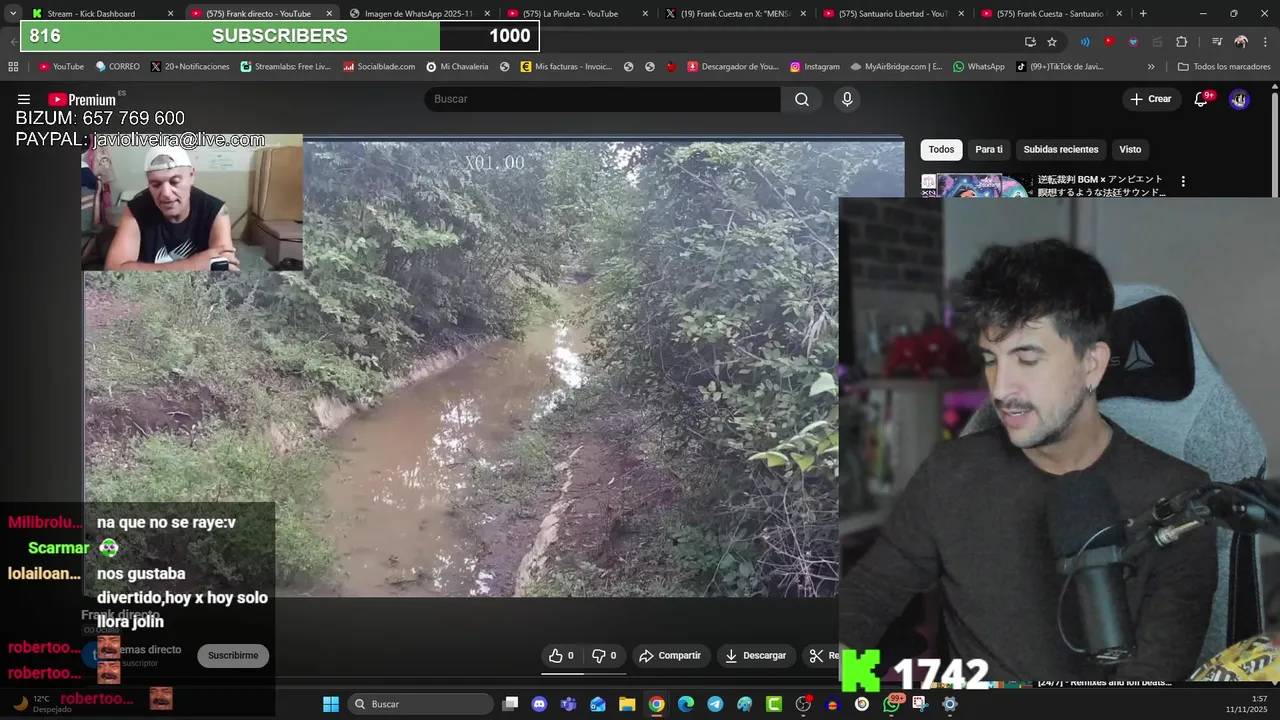Select the Todos filter chip
Viewport: 1280px width, 720px height.
pos(941,150)
